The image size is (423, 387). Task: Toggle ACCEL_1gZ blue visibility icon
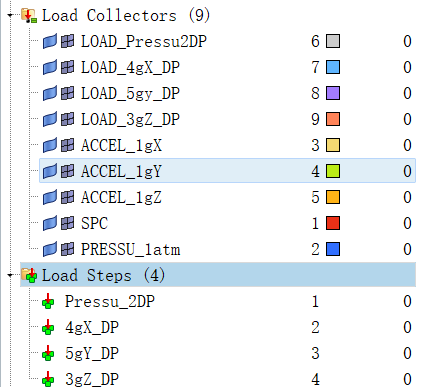(x=50, y=197)
